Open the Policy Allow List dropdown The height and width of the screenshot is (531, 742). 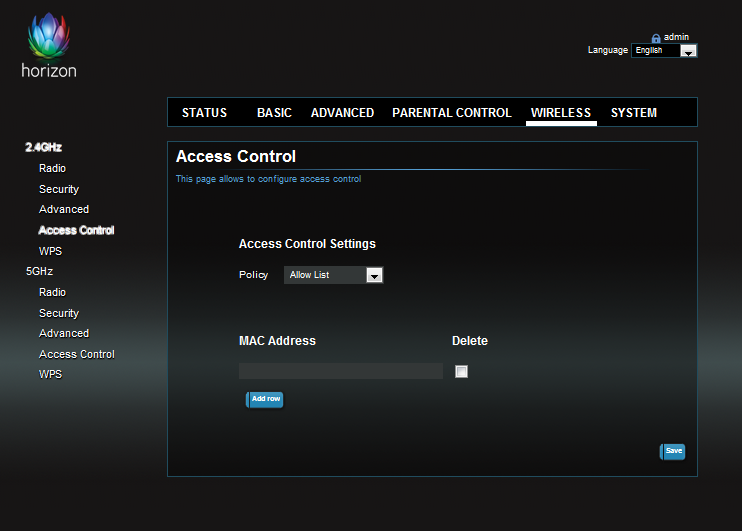pyautogui.click(x=333, y=275)
